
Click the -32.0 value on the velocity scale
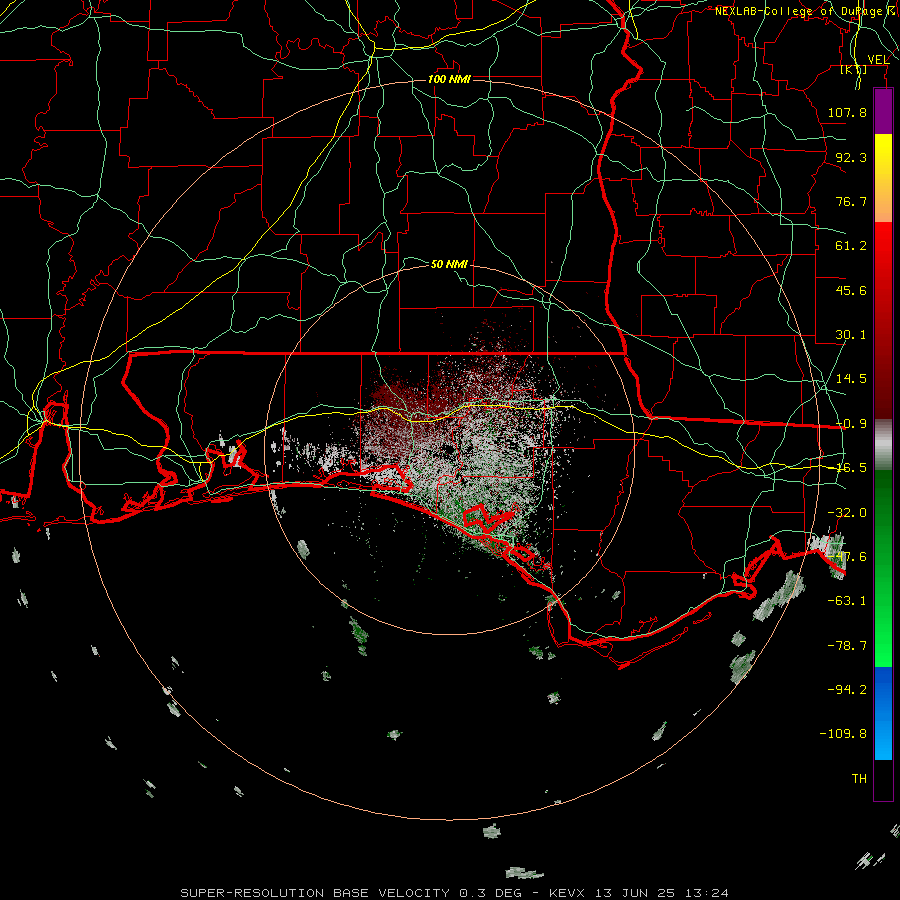(x=847, y=513)
